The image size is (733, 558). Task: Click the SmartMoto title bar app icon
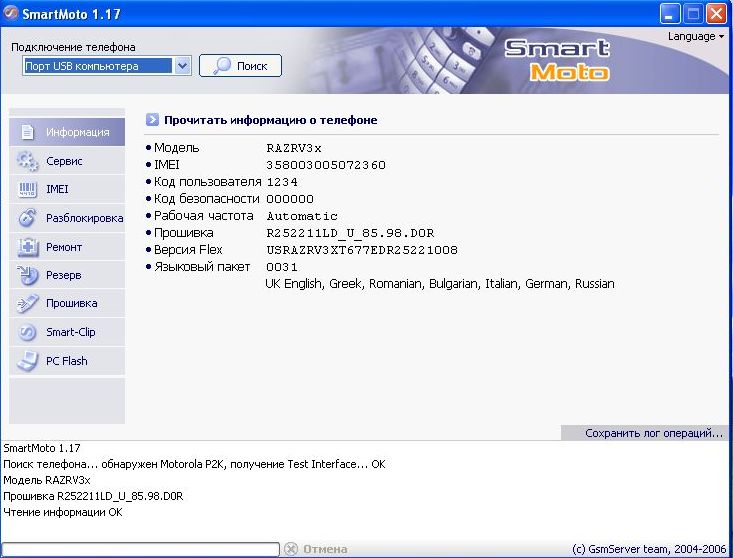[x=11, y=14]
